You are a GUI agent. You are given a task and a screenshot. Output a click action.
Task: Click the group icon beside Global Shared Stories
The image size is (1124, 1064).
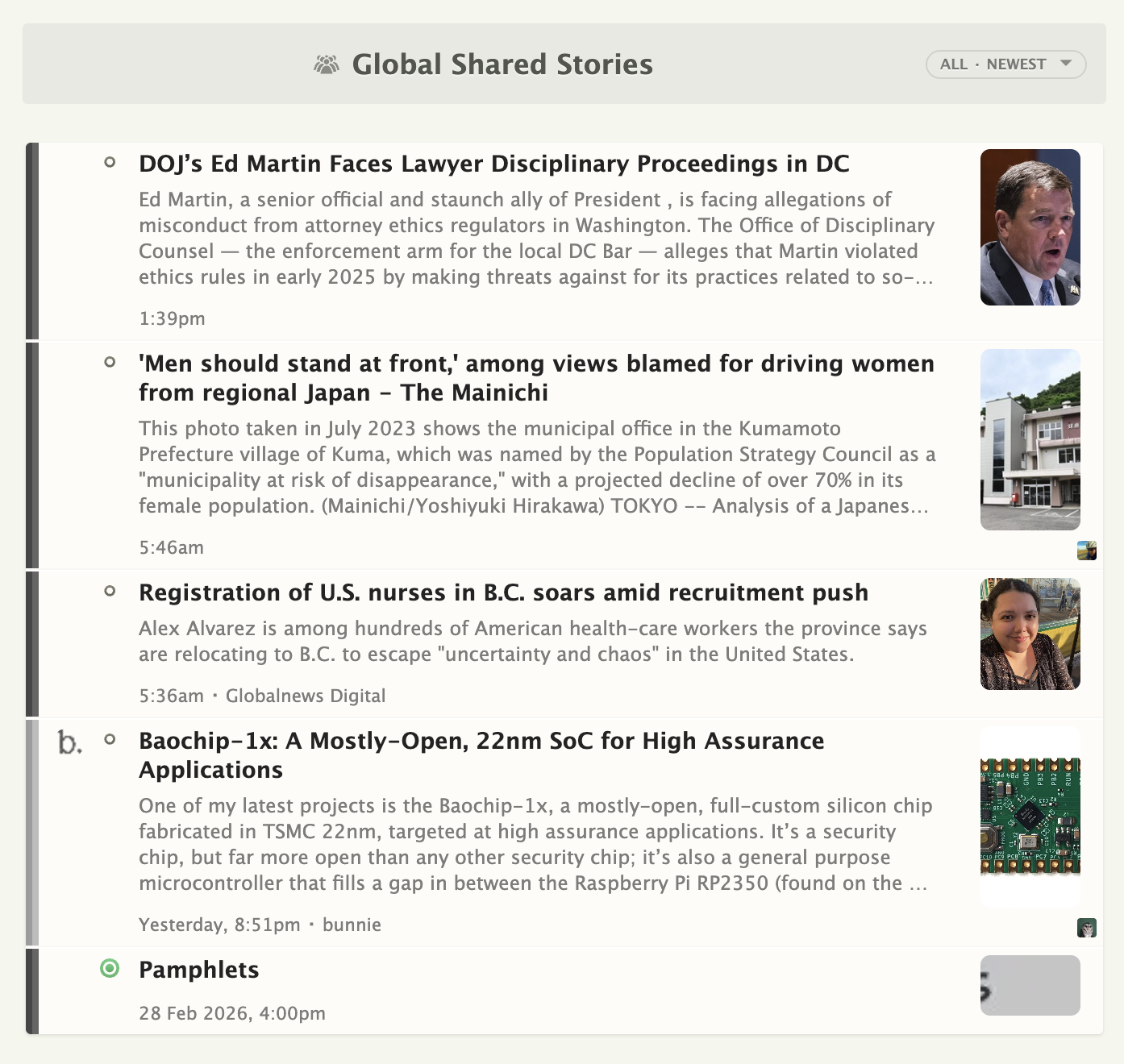click(326, 63)
